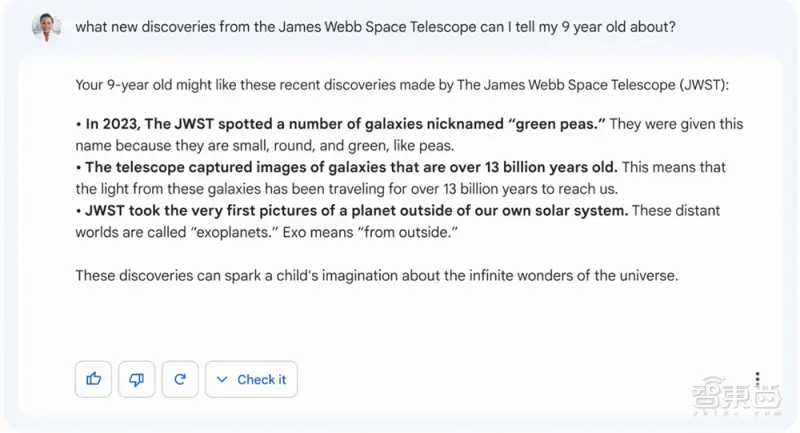Click the line about light traveling to reach us
The image size is (800, 433).
tap(347, 189)
